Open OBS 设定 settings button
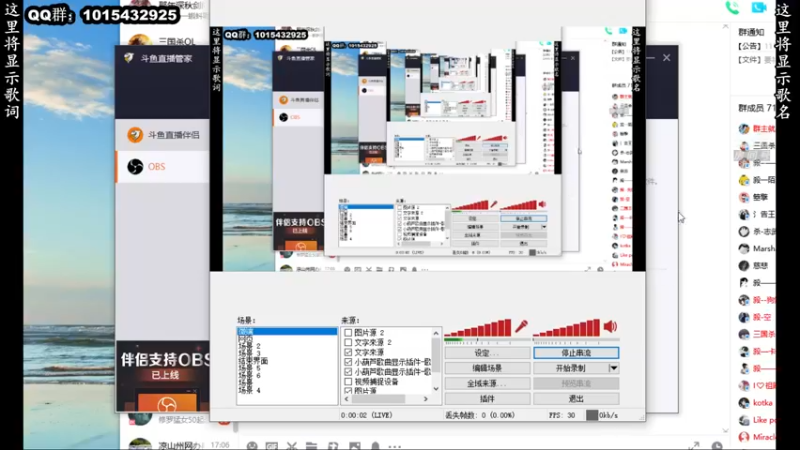This screenshot has width=800, height=450. point(487,353)
